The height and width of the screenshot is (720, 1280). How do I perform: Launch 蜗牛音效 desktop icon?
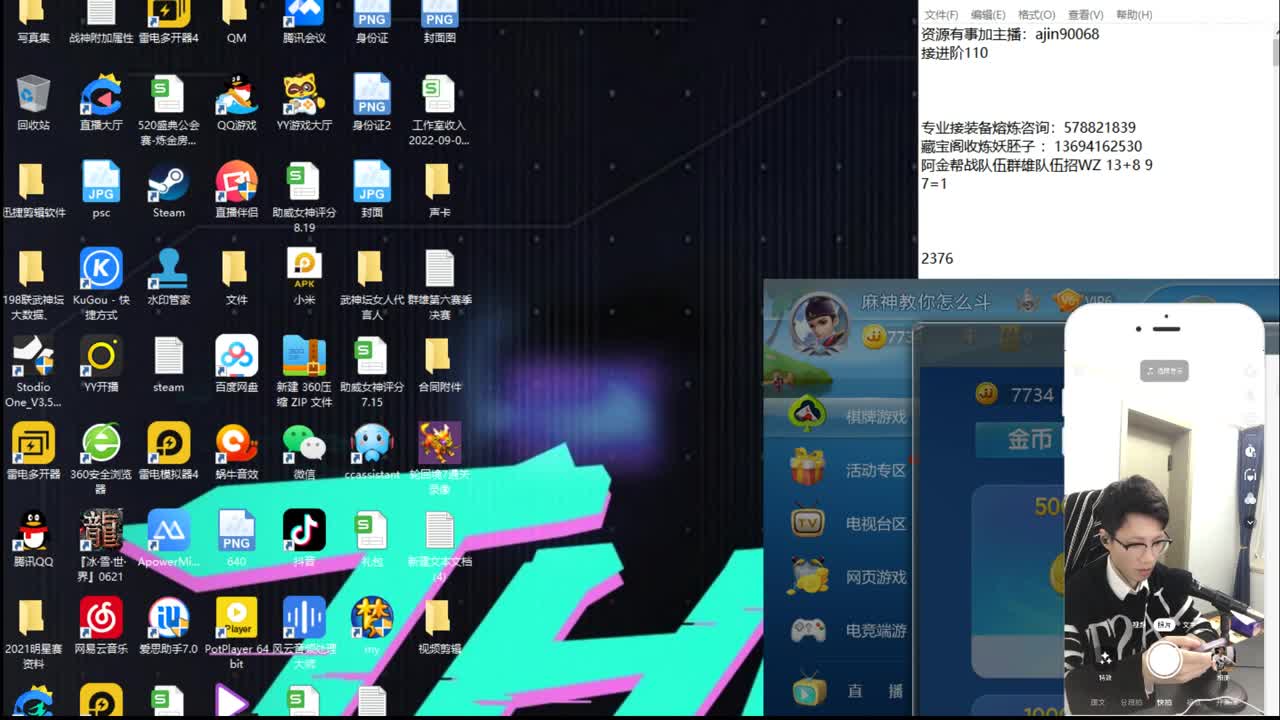tap(237, 451)
